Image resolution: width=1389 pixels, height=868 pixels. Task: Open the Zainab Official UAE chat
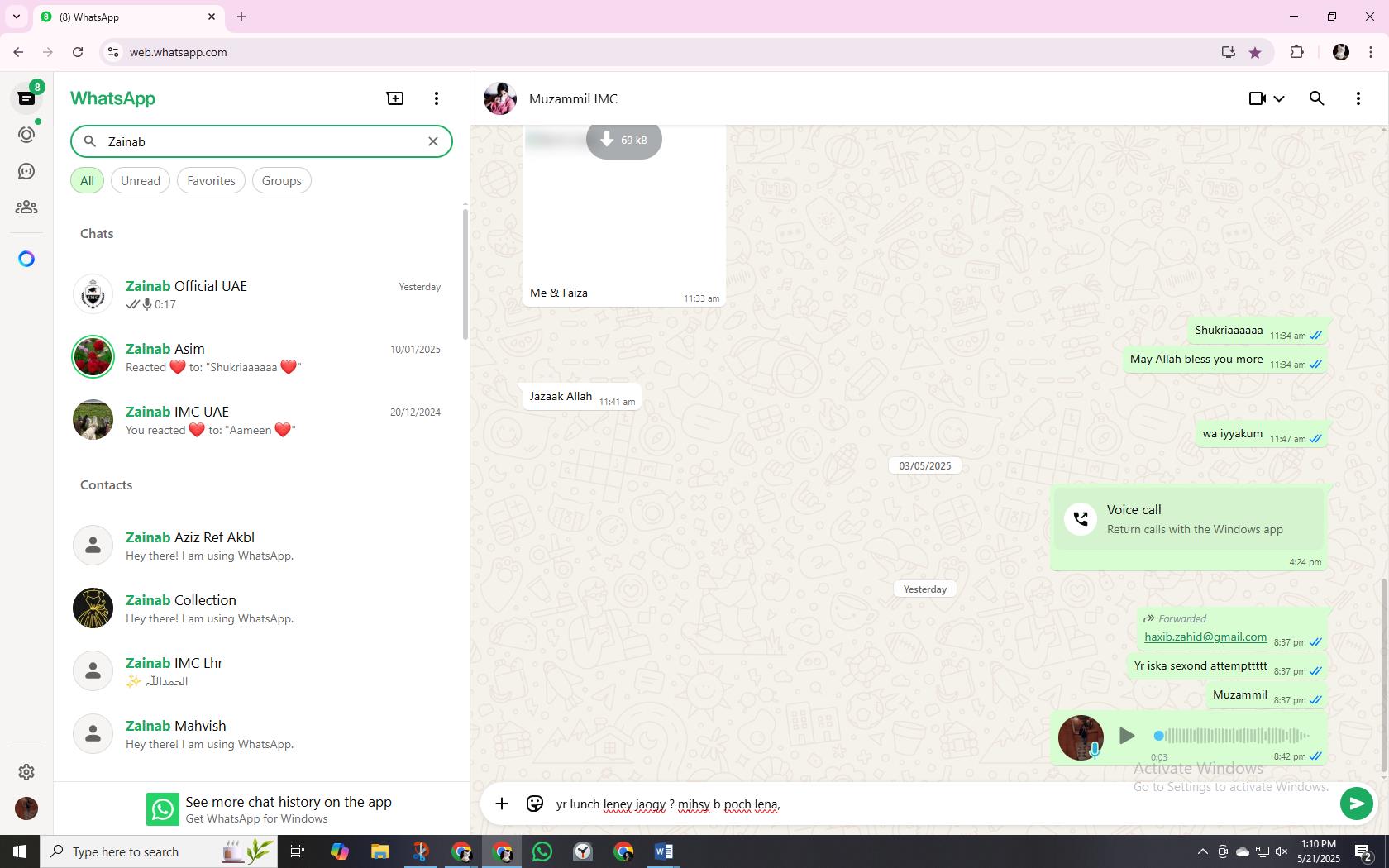(x=260, y=294)
